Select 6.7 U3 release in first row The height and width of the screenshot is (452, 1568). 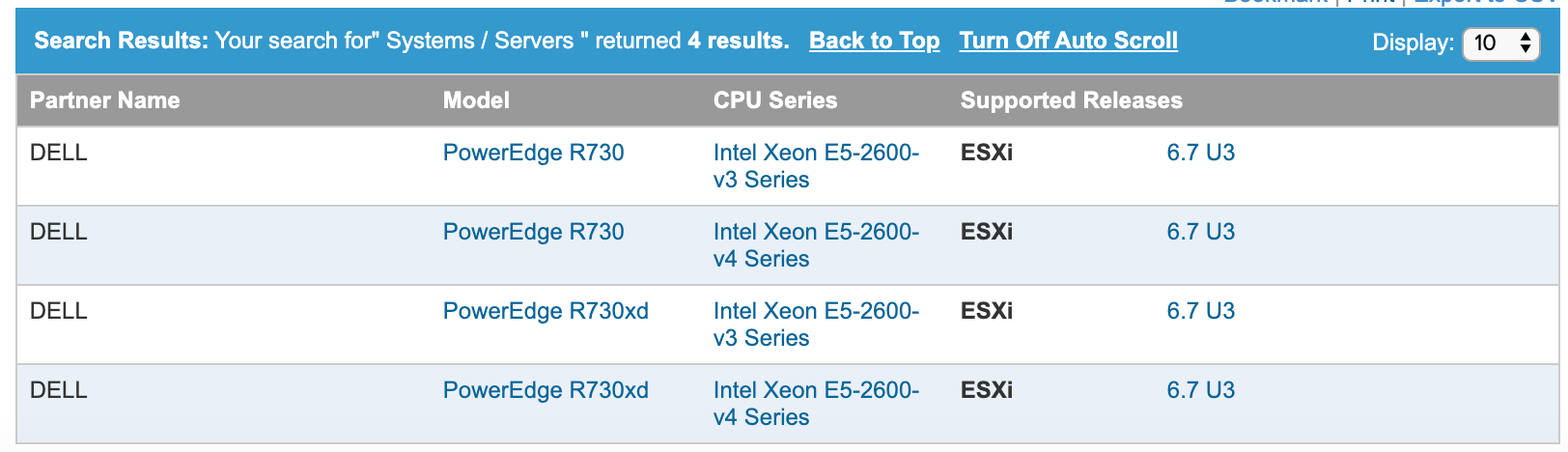tap(1200, 153)
